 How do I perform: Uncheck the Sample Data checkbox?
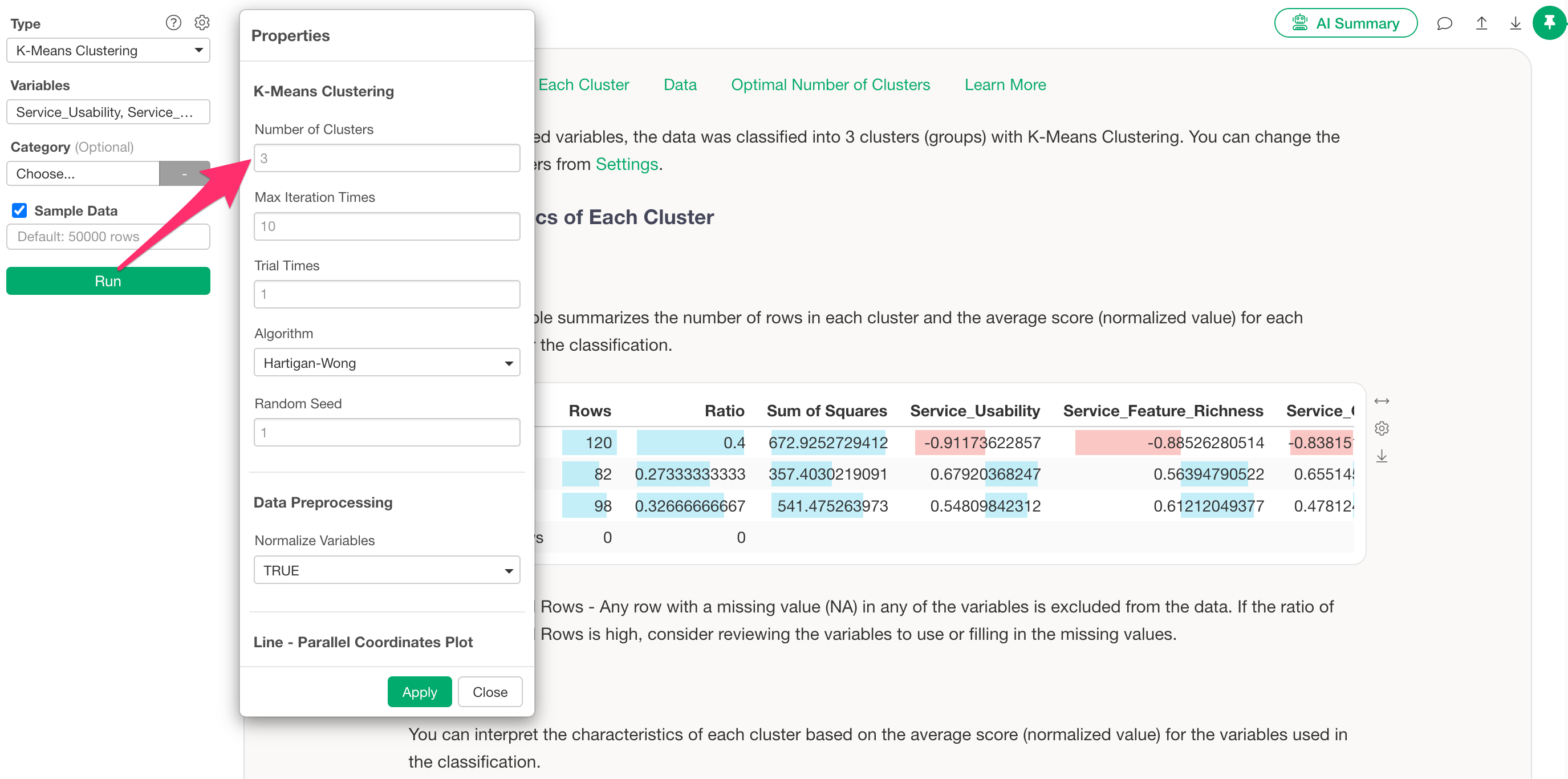click(x=19, y=210)
